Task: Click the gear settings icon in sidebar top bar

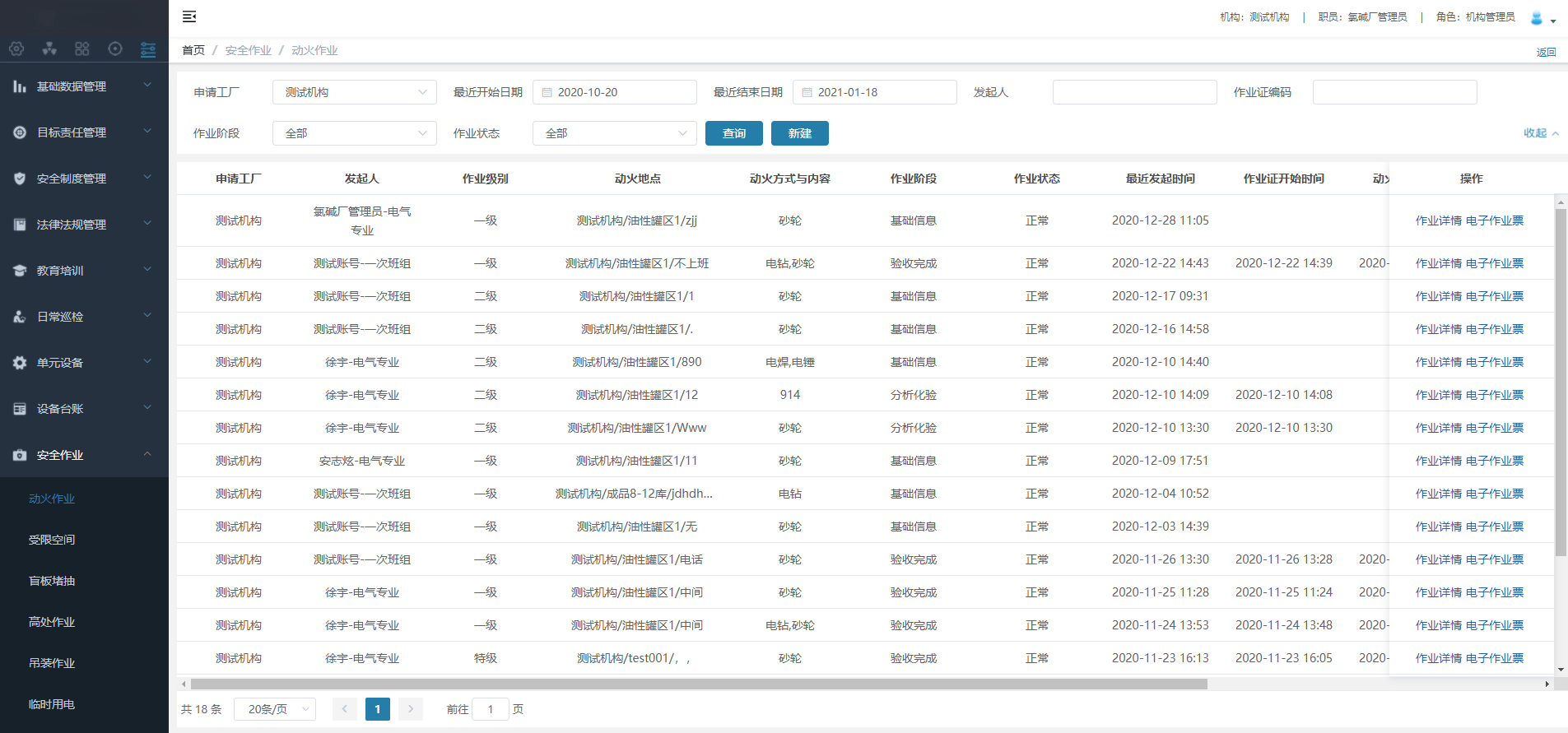Action: (x=16, y=49)
